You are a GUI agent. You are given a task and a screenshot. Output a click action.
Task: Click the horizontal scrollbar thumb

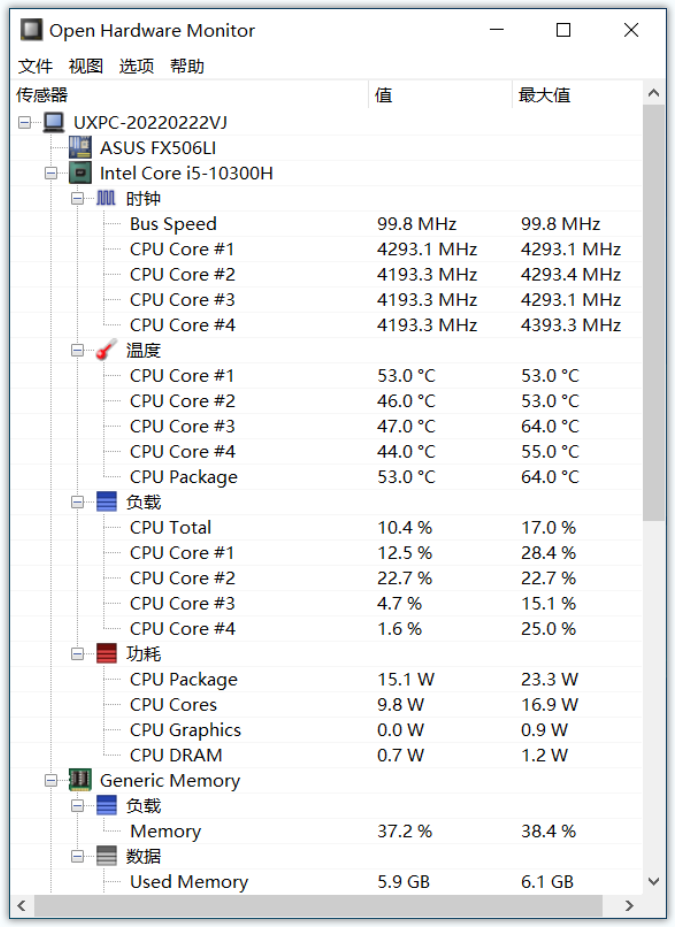318,905
